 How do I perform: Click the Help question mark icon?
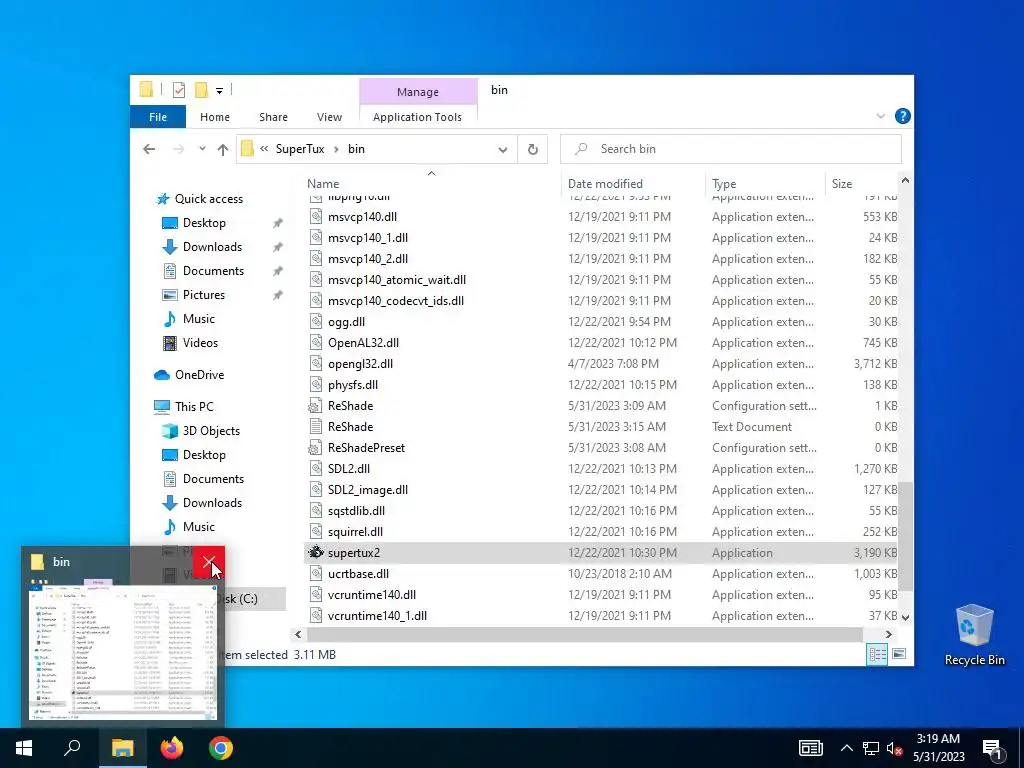point(903,116)
